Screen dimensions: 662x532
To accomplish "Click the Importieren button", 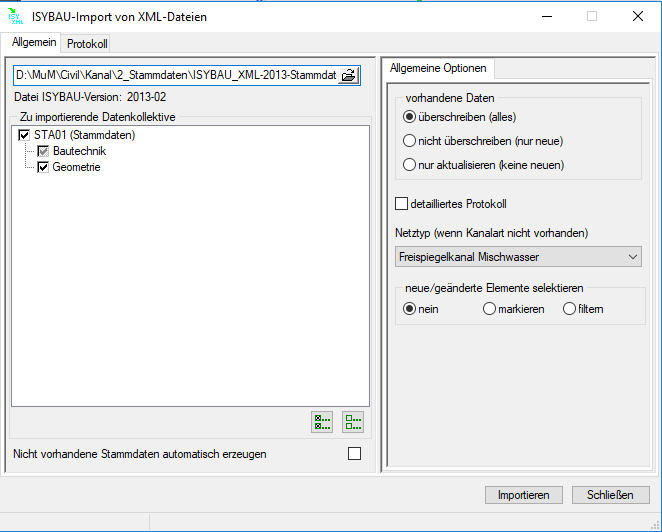I will [523, 495].
